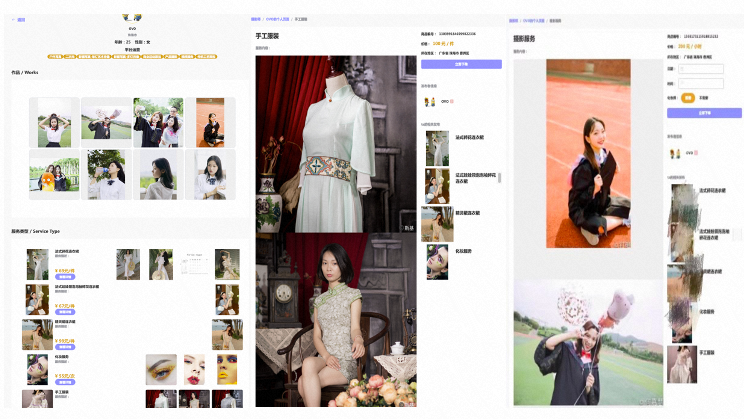Viewport: 744px width, 419px height.
Task: Open works thumbnail of girl drinking from water bottle
Action: pos(106,174)
